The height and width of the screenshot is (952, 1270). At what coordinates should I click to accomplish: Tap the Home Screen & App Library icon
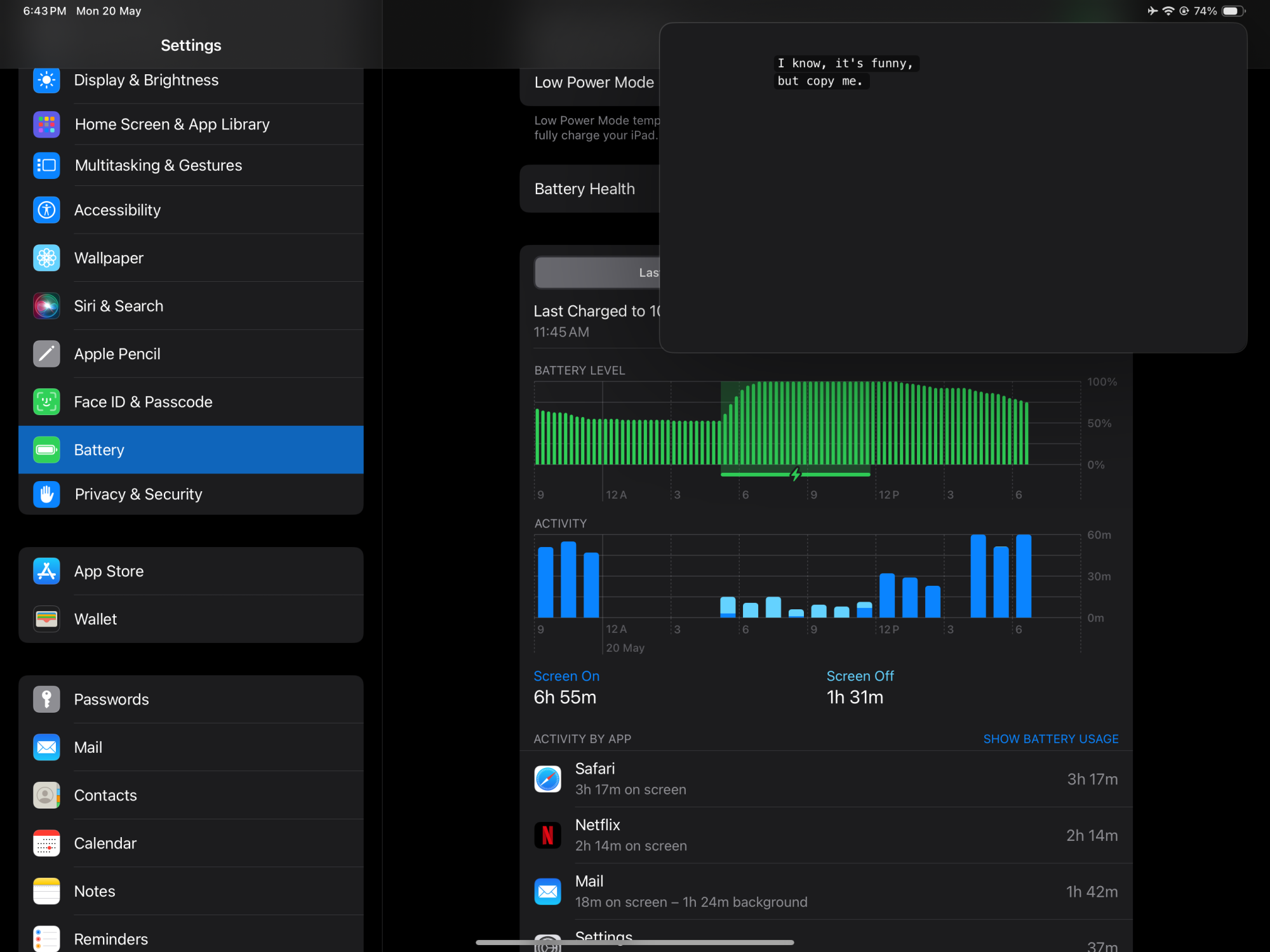coord(46,124)
